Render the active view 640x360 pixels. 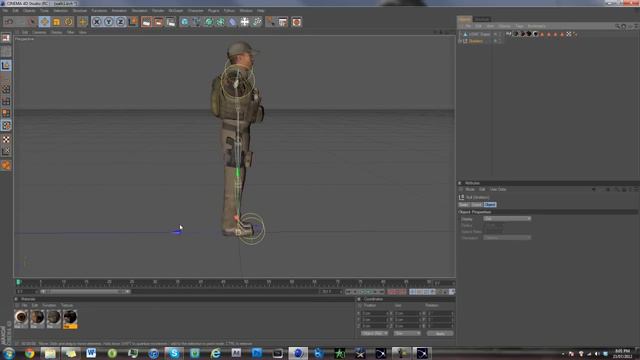point(146,22)
